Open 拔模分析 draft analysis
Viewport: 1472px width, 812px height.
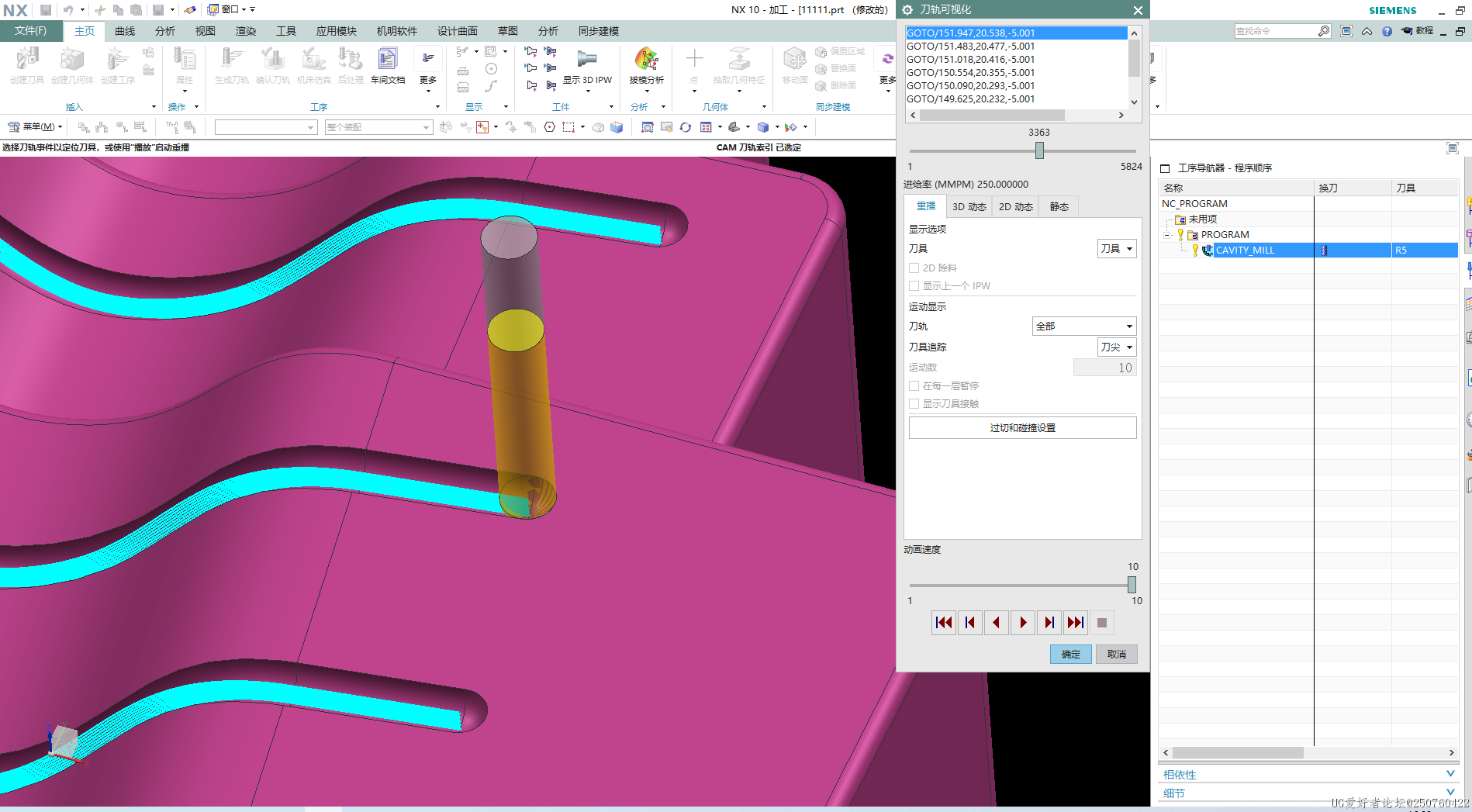646,65
